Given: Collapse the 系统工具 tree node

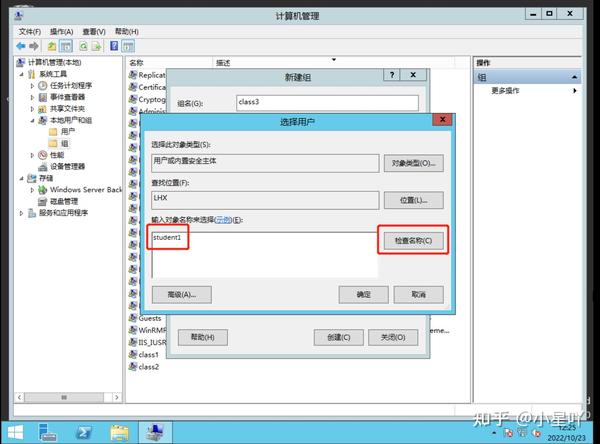Looking at the screenshot, I should [x=22, y=74].
